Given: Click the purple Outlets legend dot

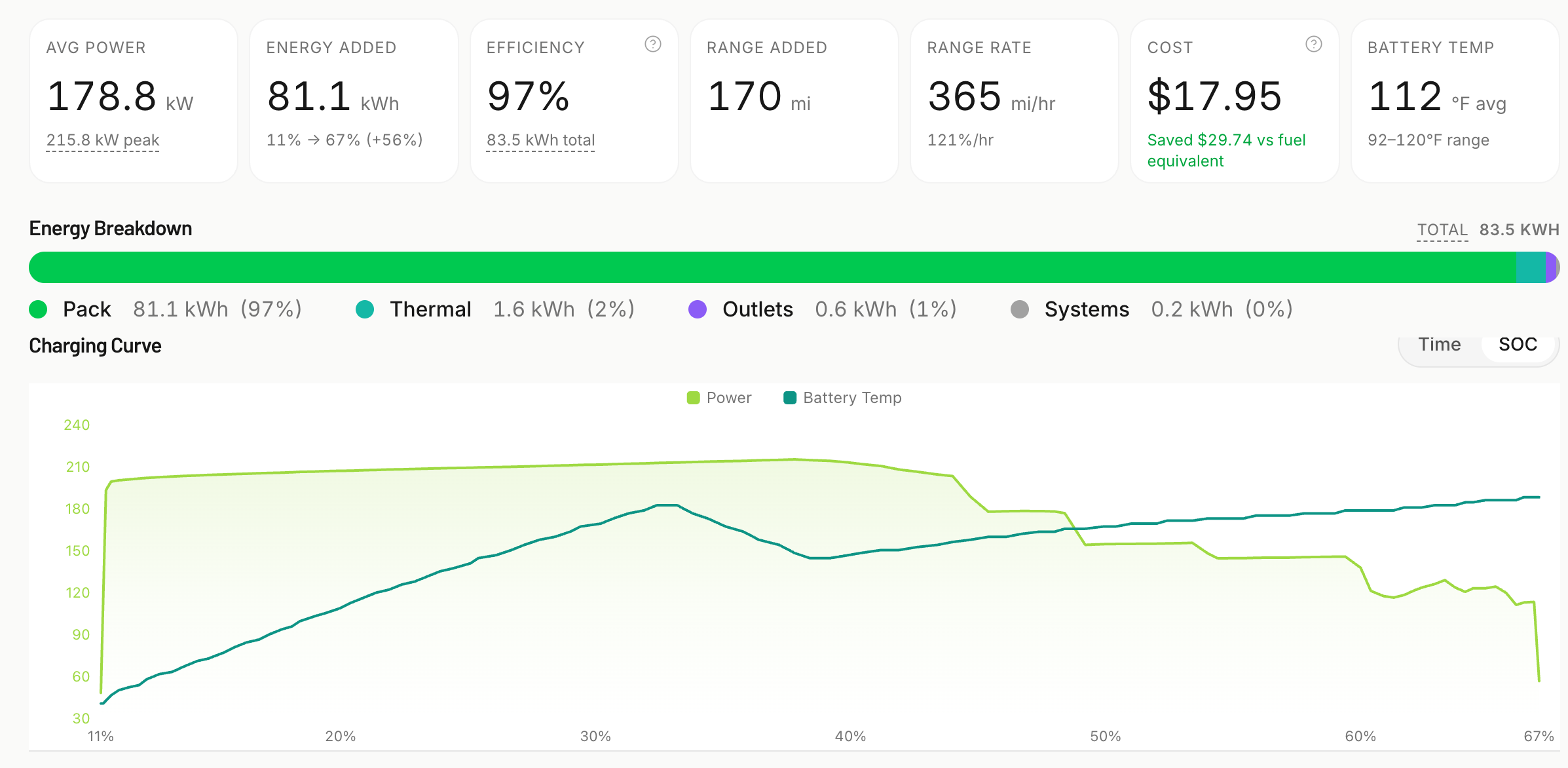Looking at the screenshot, I should (x=698, y=309).
